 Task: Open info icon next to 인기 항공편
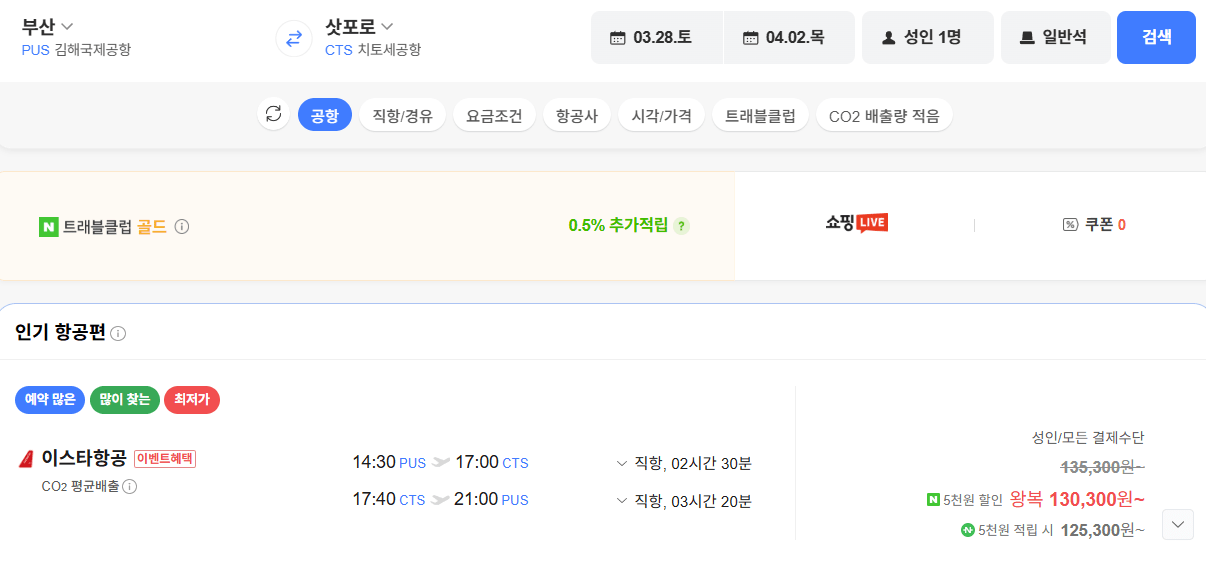(118, 333)
